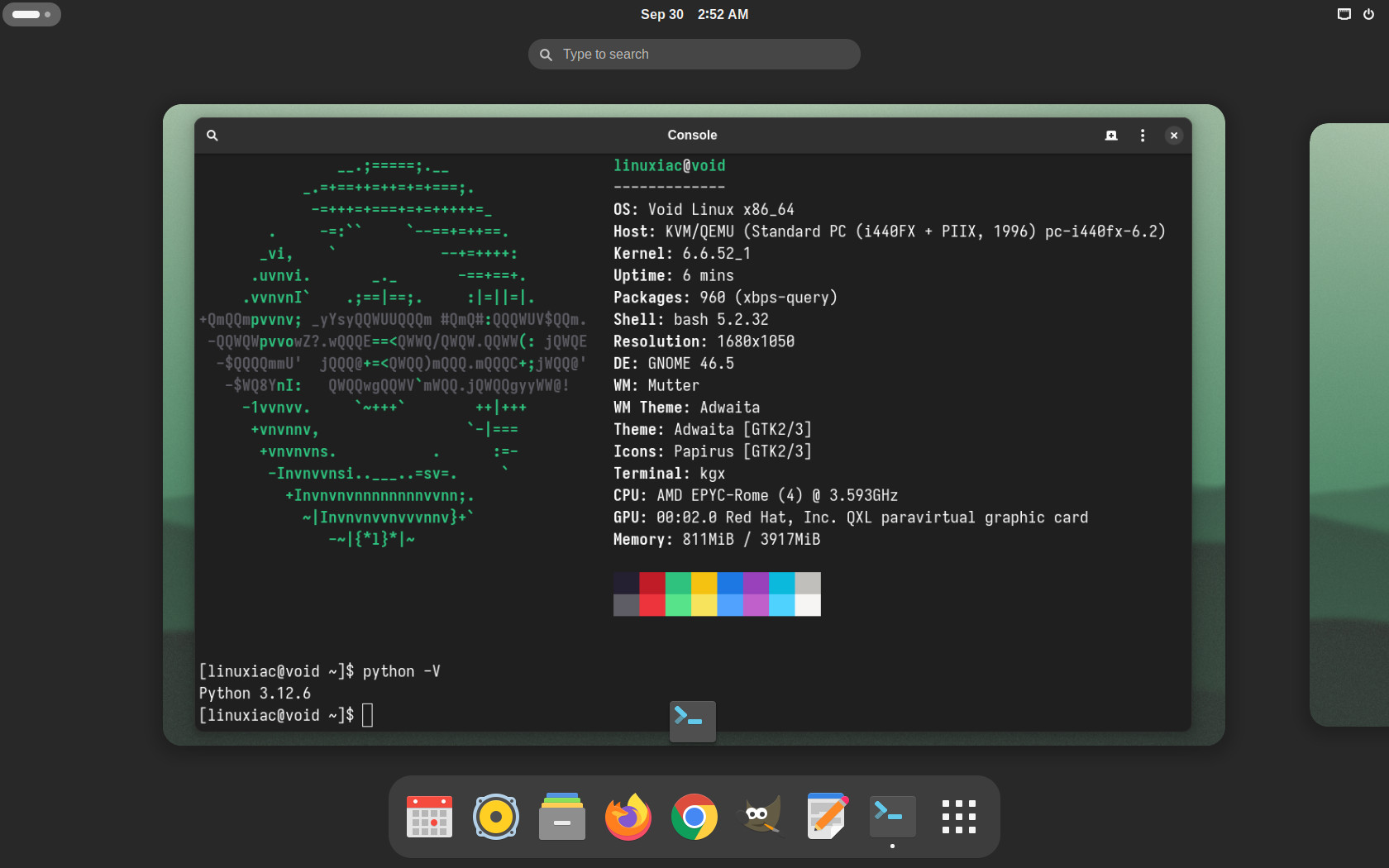Click the Console find search icon

pyautogui.click(x=212, y=136)
